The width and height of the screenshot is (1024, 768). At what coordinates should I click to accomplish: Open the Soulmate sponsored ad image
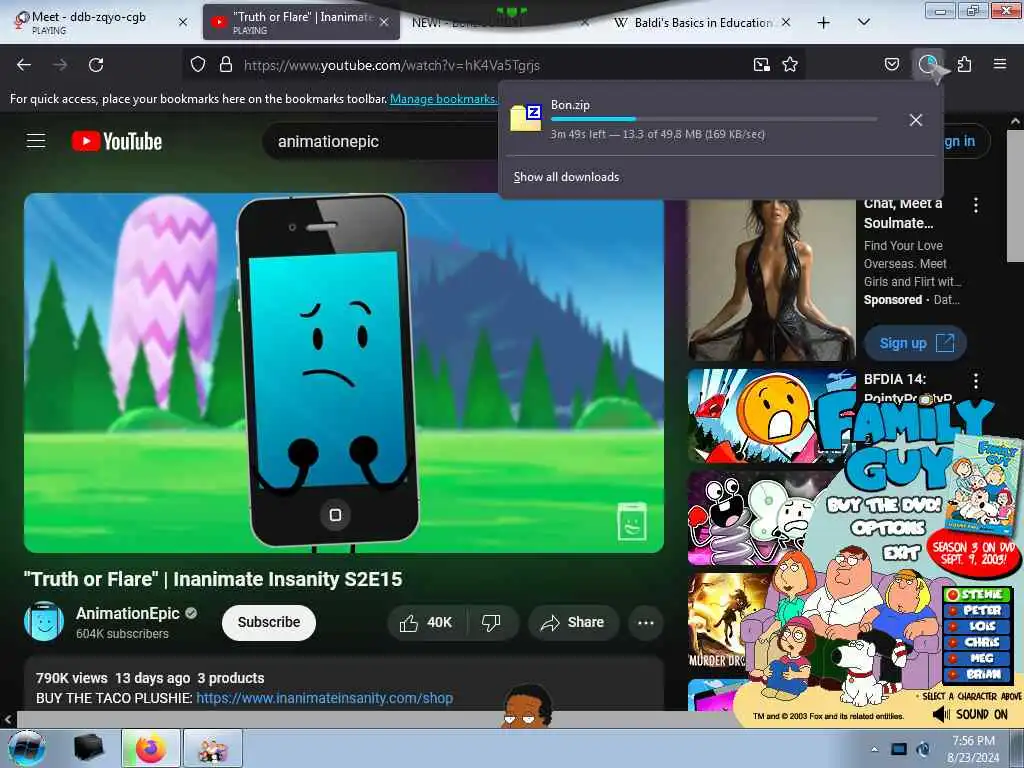click(x=771, y=280)
